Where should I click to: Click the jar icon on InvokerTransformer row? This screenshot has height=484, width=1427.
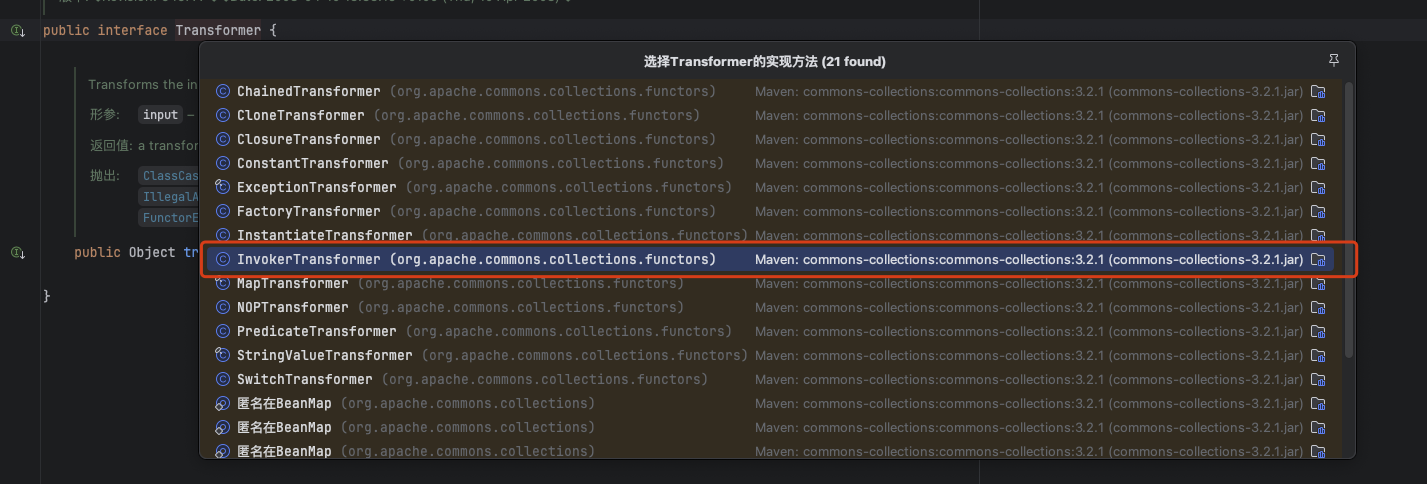[1318, 259]
